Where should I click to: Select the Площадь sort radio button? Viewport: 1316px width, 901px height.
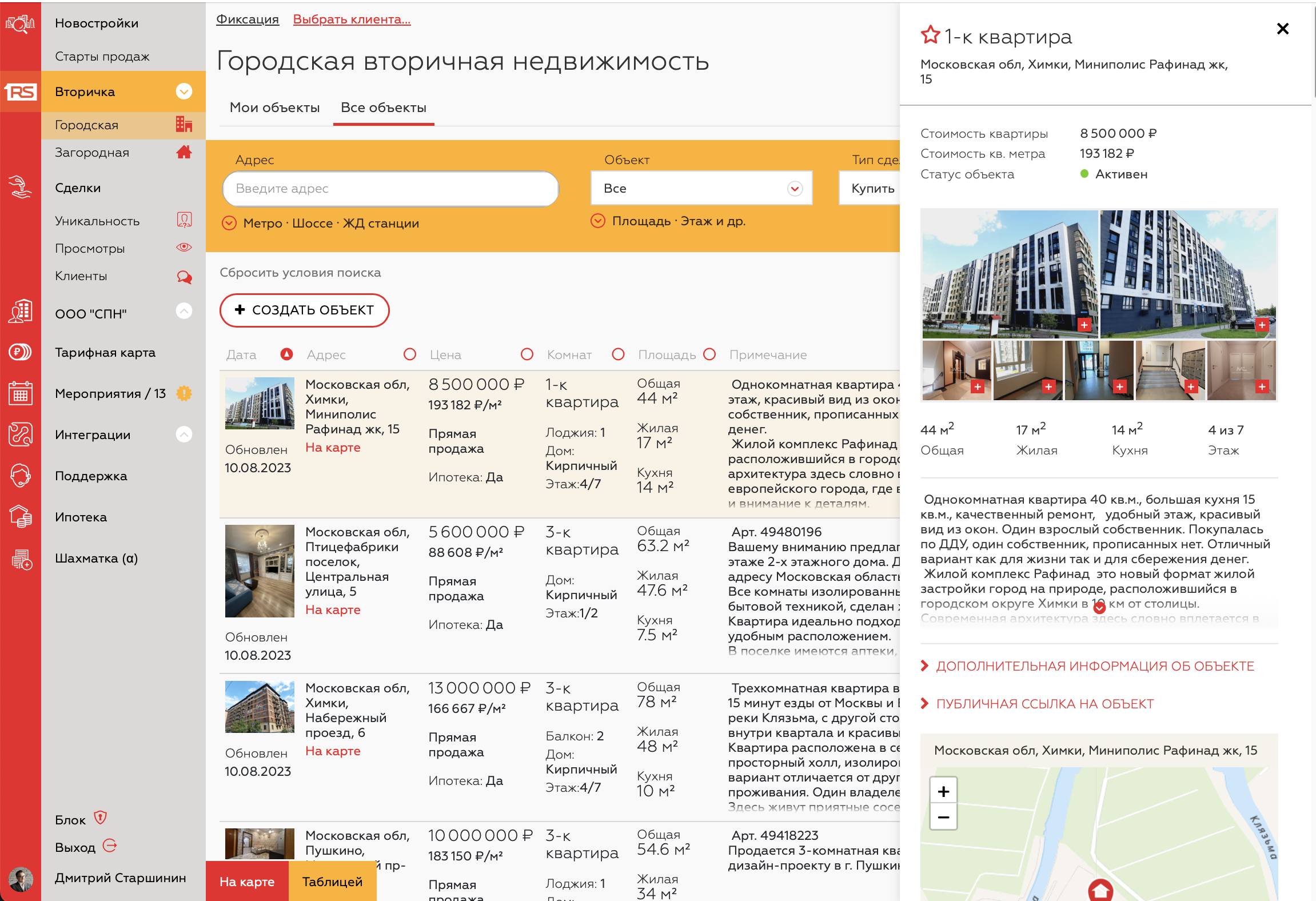[709, 354]
